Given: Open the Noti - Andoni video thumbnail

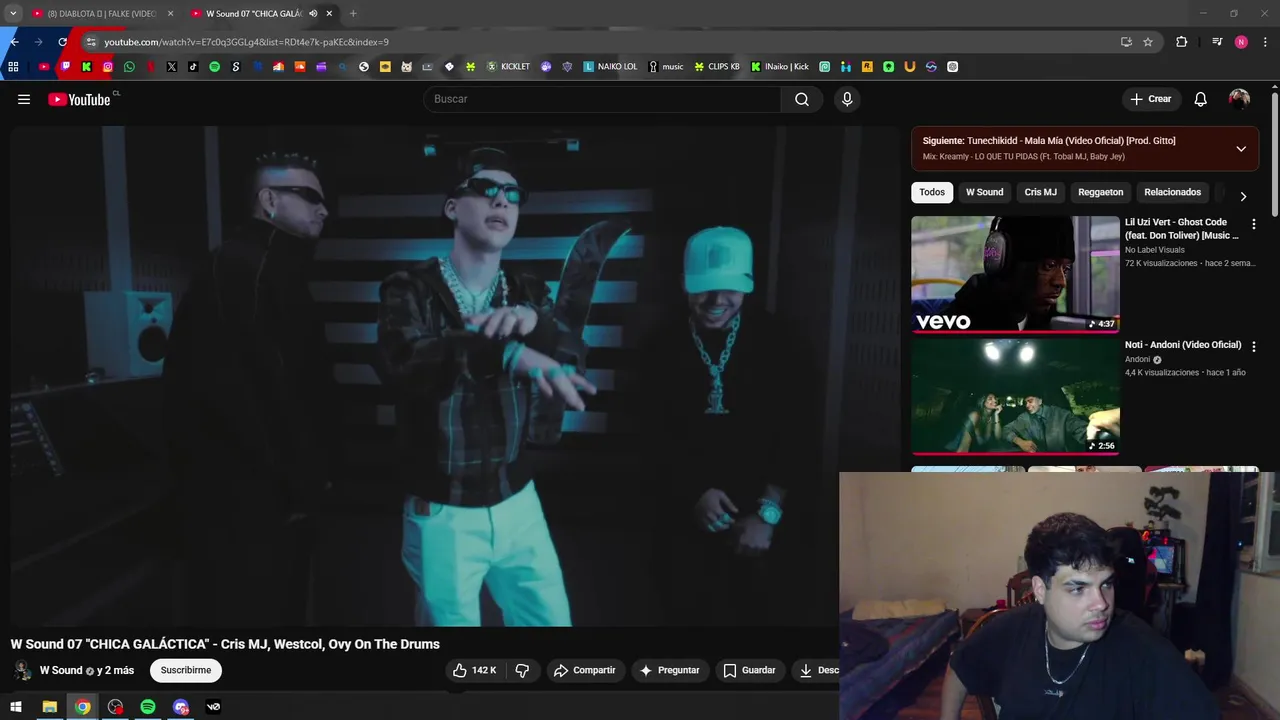Looking at the screenshot, I should click(1015, 396).
